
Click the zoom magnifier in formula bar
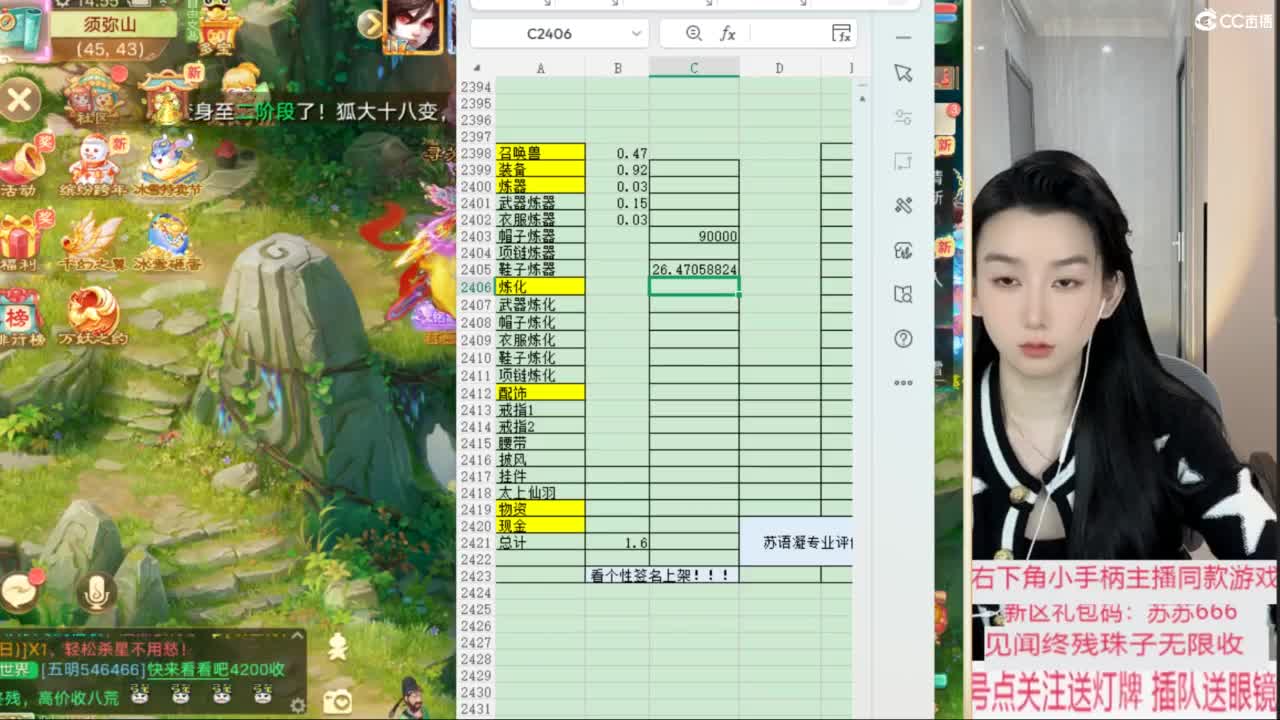click(693, 33)
